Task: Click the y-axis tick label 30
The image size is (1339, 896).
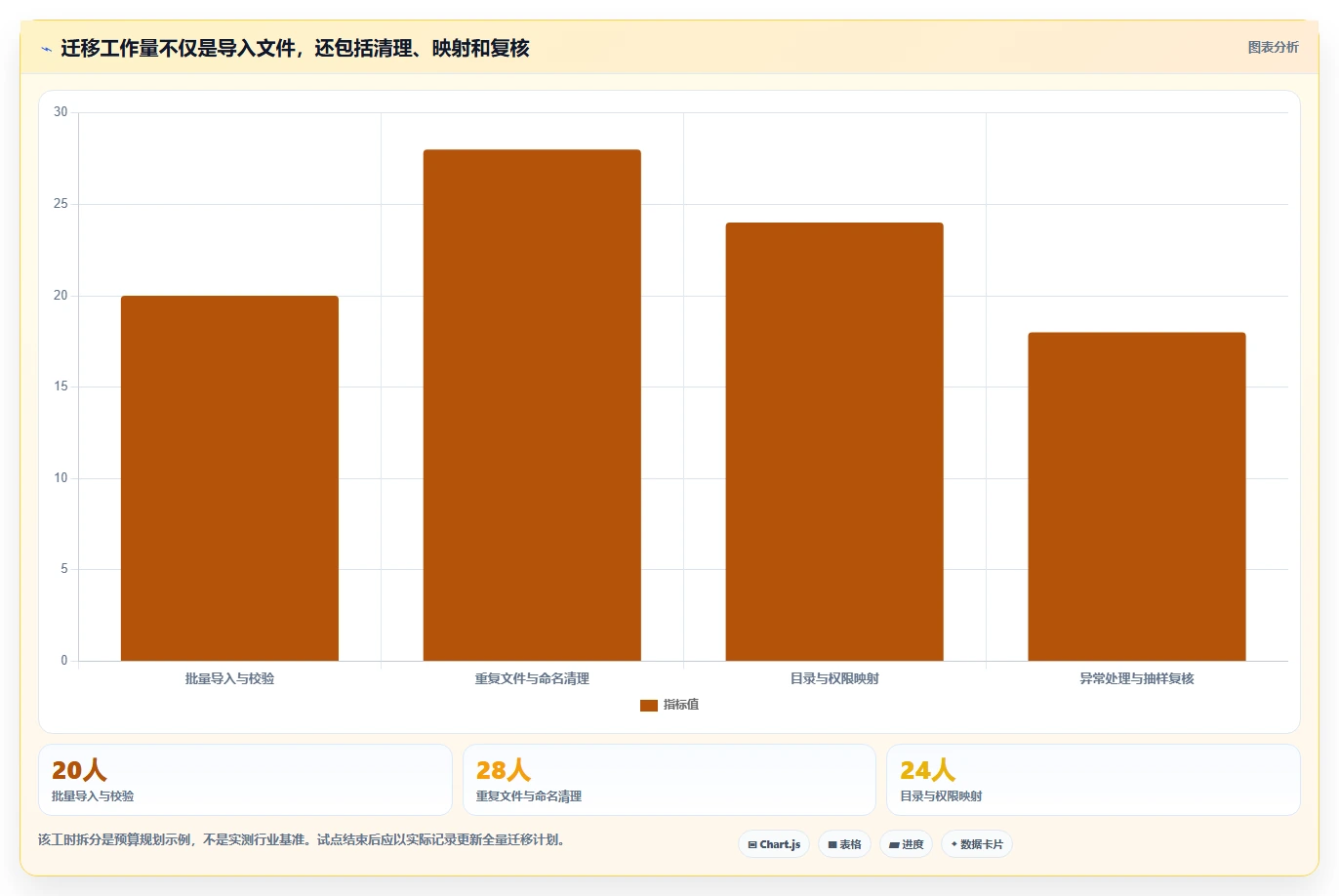Action: (61, 112)
